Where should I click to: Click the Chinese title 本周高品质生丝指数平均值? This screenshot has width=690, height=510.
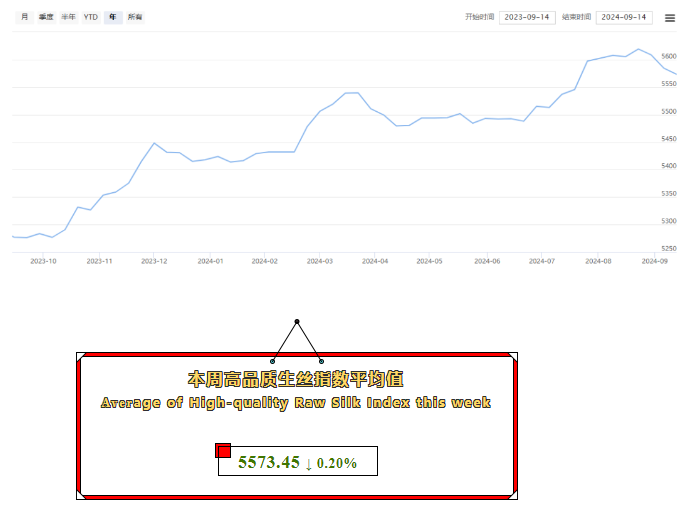click(x=296, y=380)
